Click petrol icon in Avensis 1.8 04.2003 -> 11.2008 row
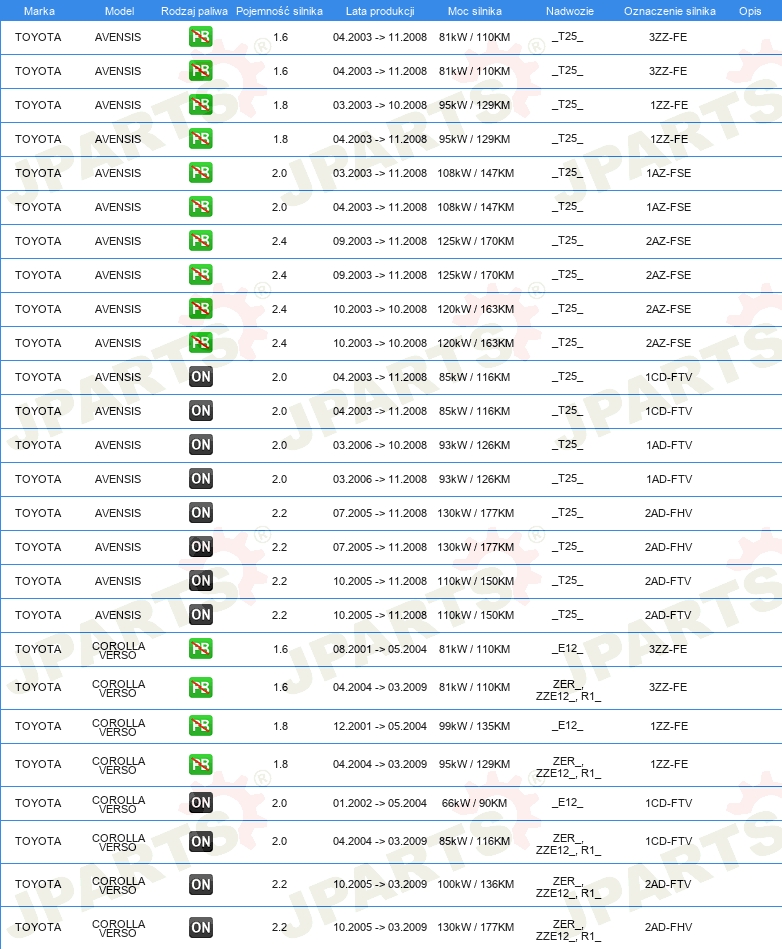Image resolution: width=782 pixels, height=949 pixels. pos(200,139)
